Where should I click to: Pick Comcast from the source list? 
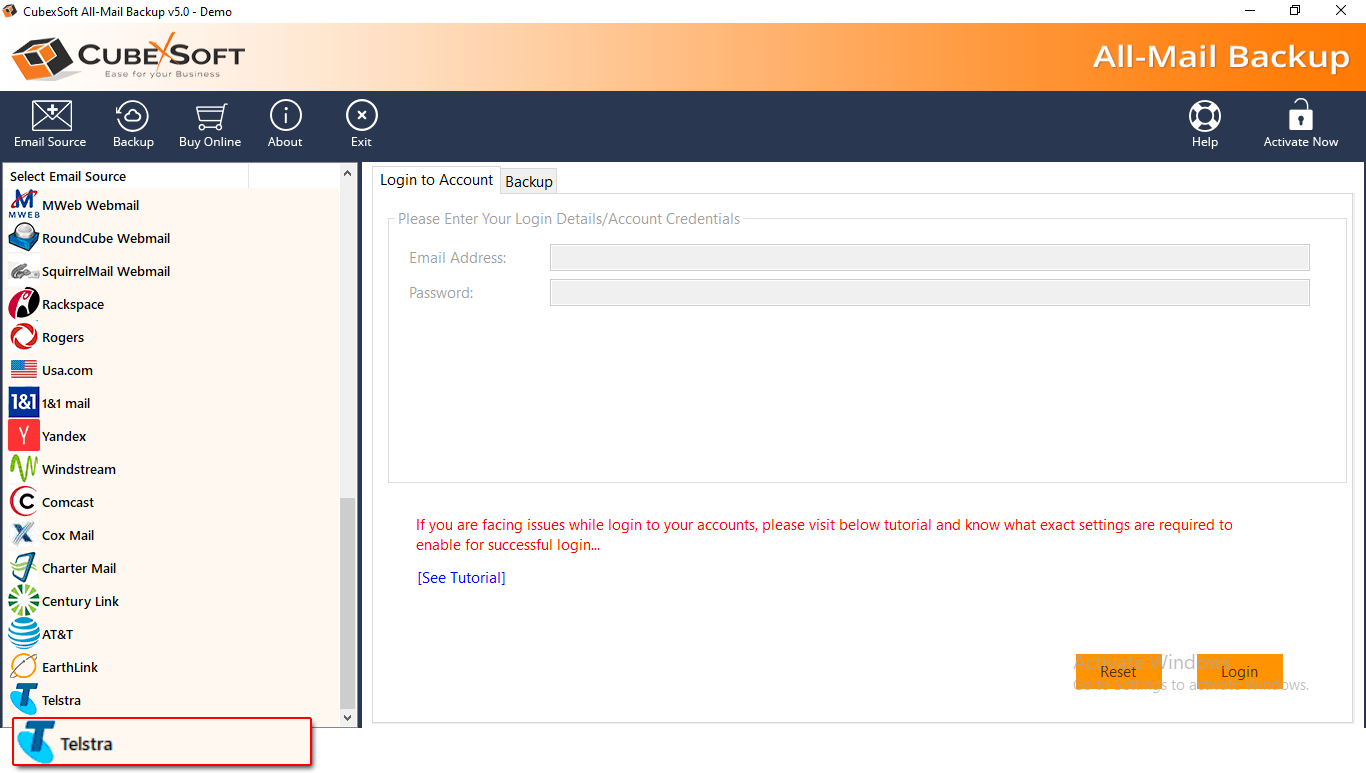point(68,502)
